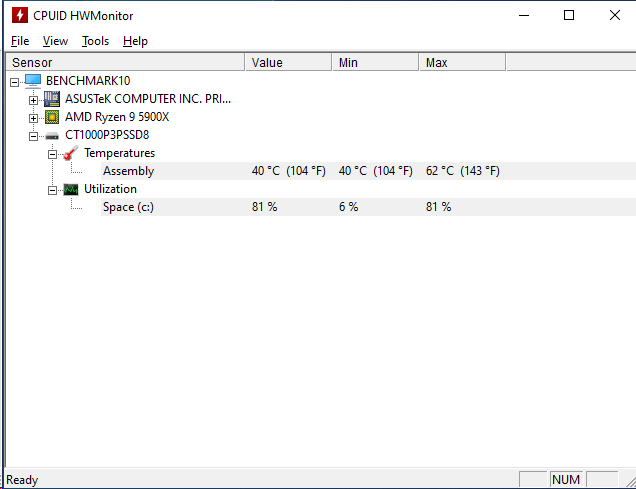The height and width of the screenshot is (489, 636).
Task: Open the Tools menu
Action: [x=95, y=41]
